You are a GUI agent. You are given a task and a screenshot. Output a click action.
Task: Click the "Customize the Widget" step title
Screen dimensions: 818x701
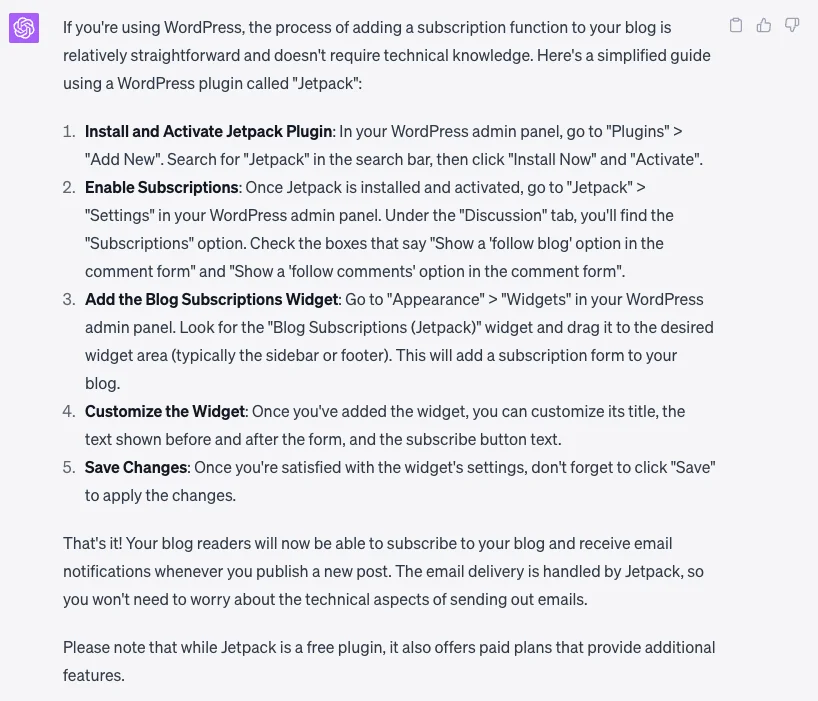point(165,411)
